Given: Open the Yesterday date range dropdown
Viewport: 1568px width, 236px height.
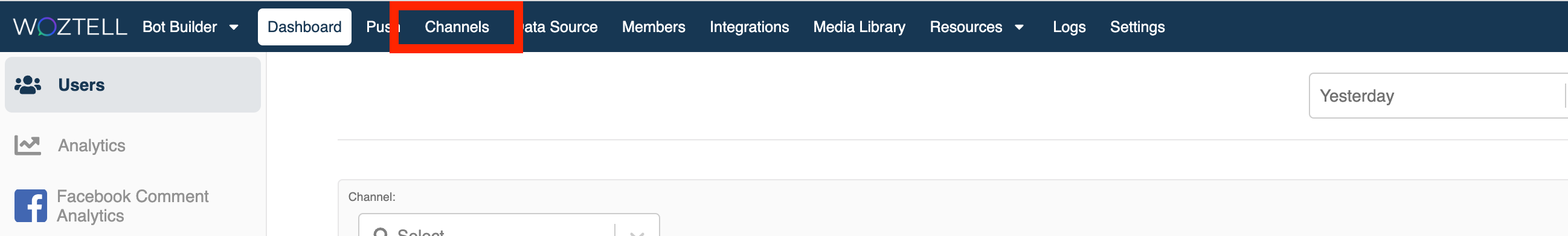Looking at the screenshot, I should click(1438, 96).
